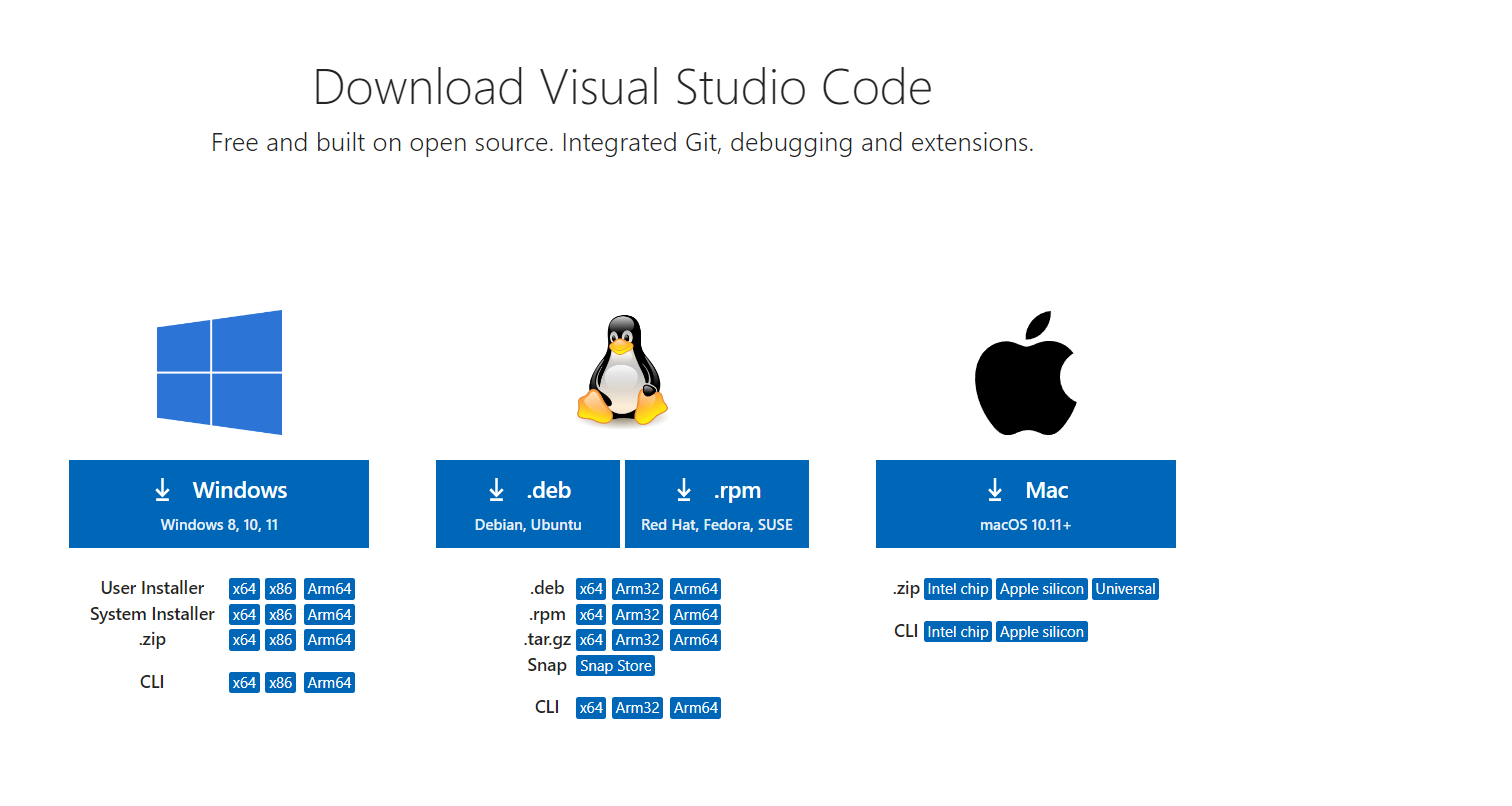Select x86 for Windows System Installer
Image resolution: width=1512 pixels, height=806 pixels.
[x=281, y=615]
